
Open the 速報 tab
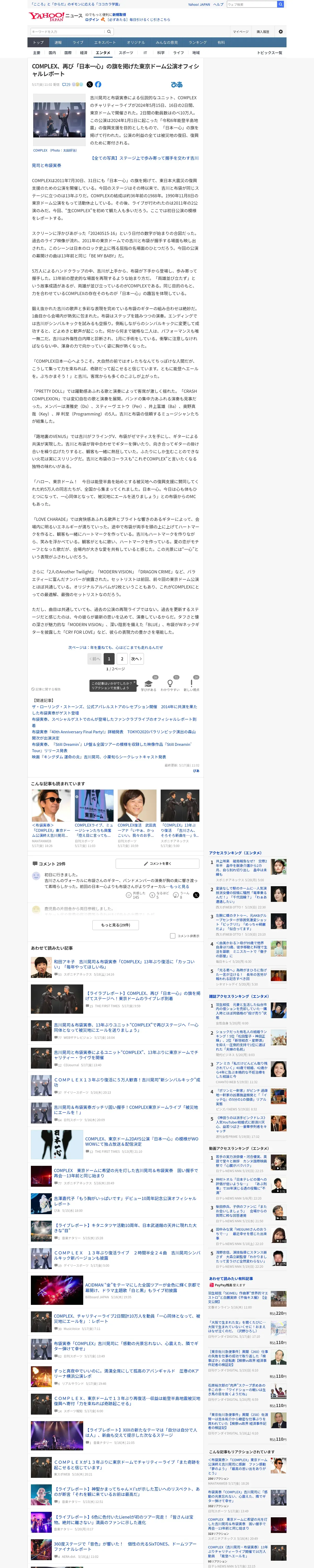pos(58,43)
